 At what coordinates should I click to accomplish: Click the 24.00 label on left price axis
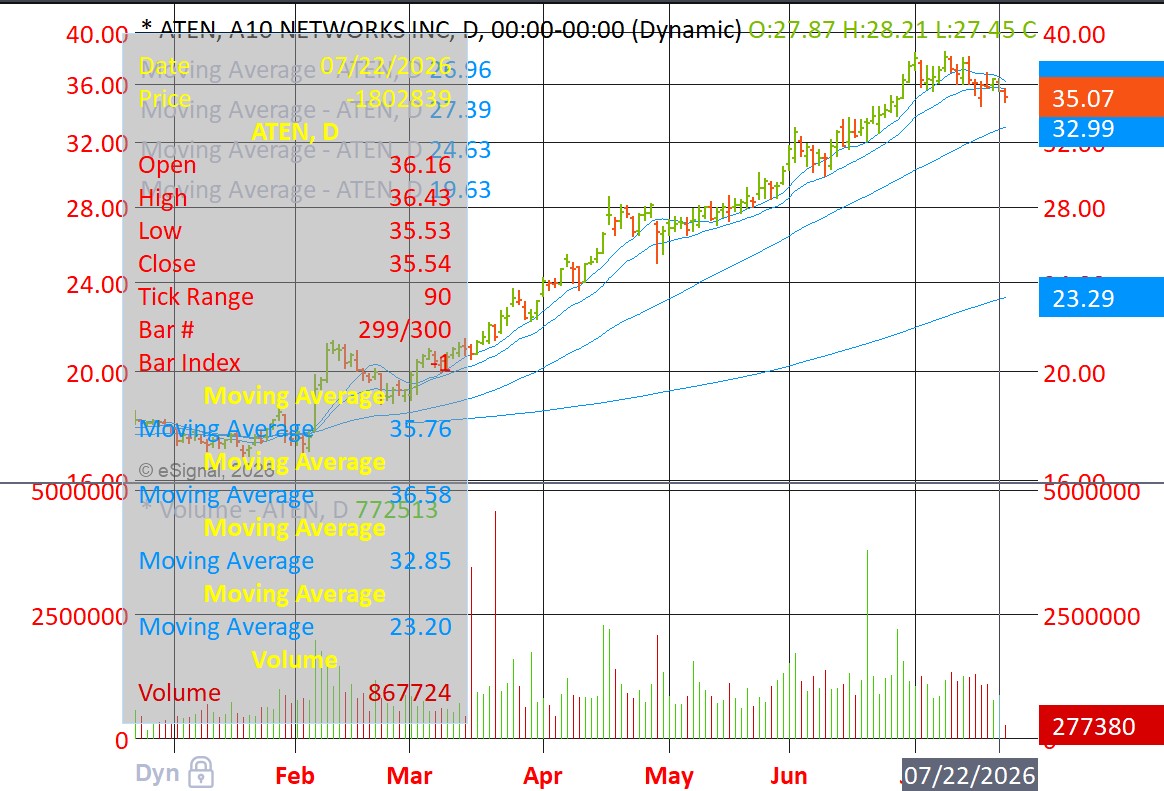coord(97,284)
